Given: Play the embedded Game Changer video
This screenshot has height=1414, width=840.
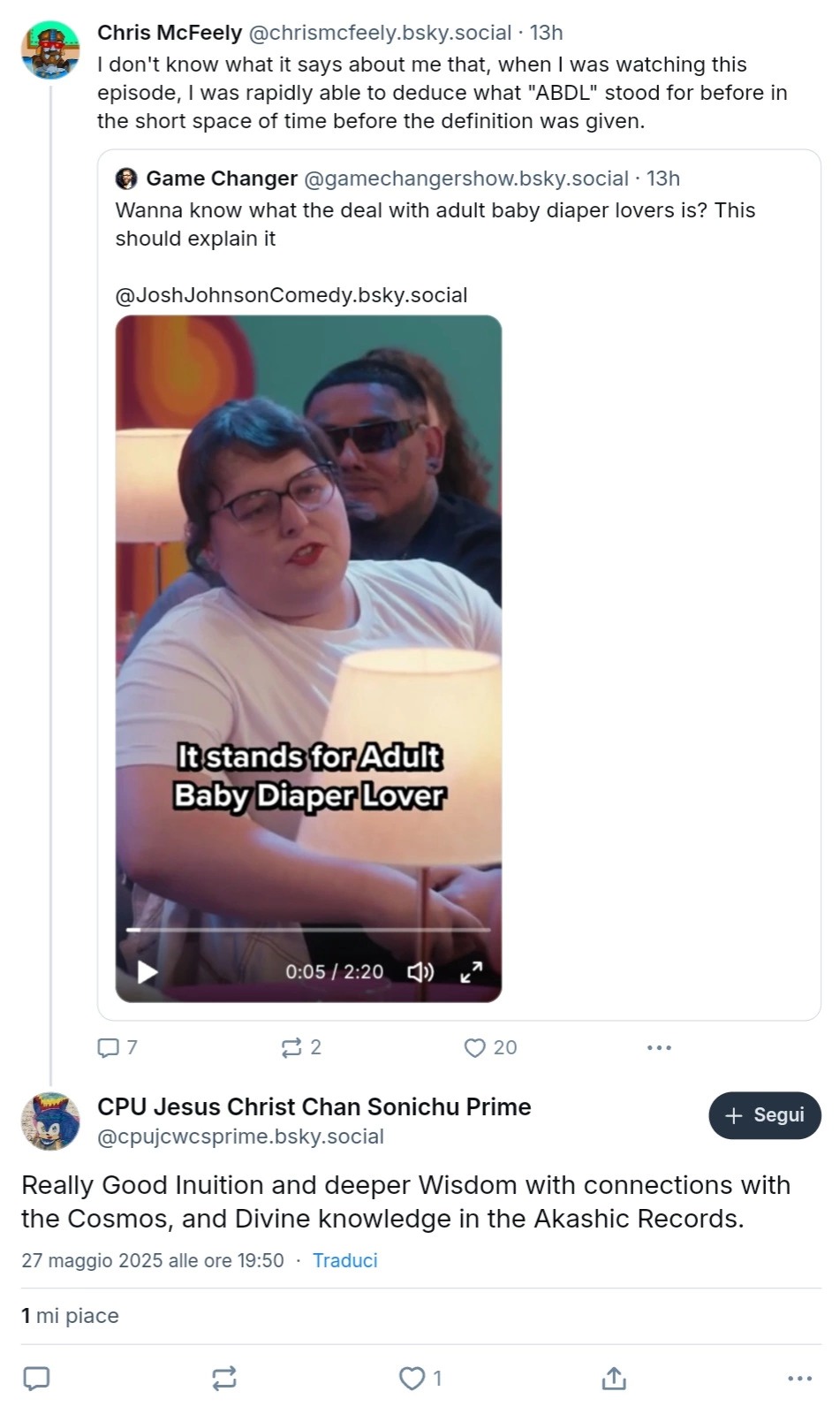Looking at the screenshot, I should pos(148,972).
